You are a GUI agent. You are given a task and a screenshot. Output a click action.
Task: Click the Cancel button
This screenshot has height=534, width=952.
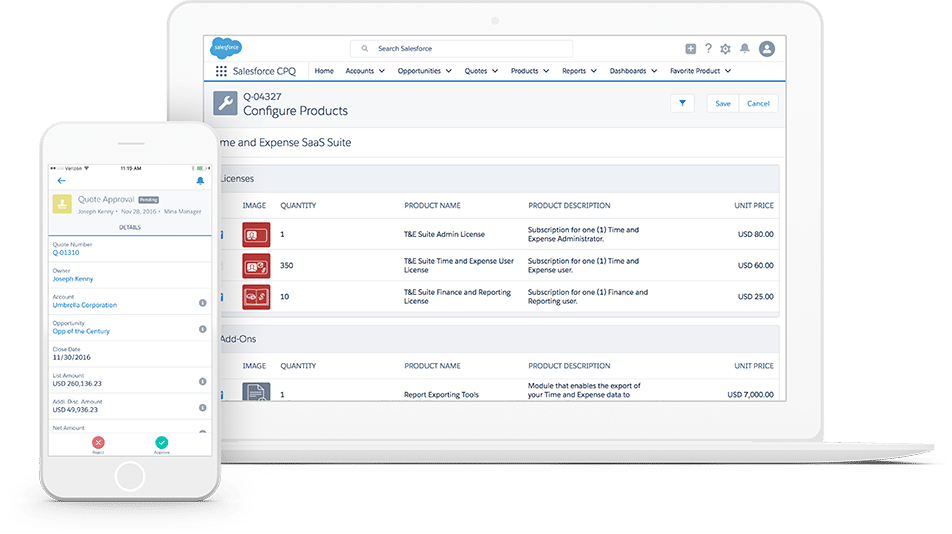(758, 104)
